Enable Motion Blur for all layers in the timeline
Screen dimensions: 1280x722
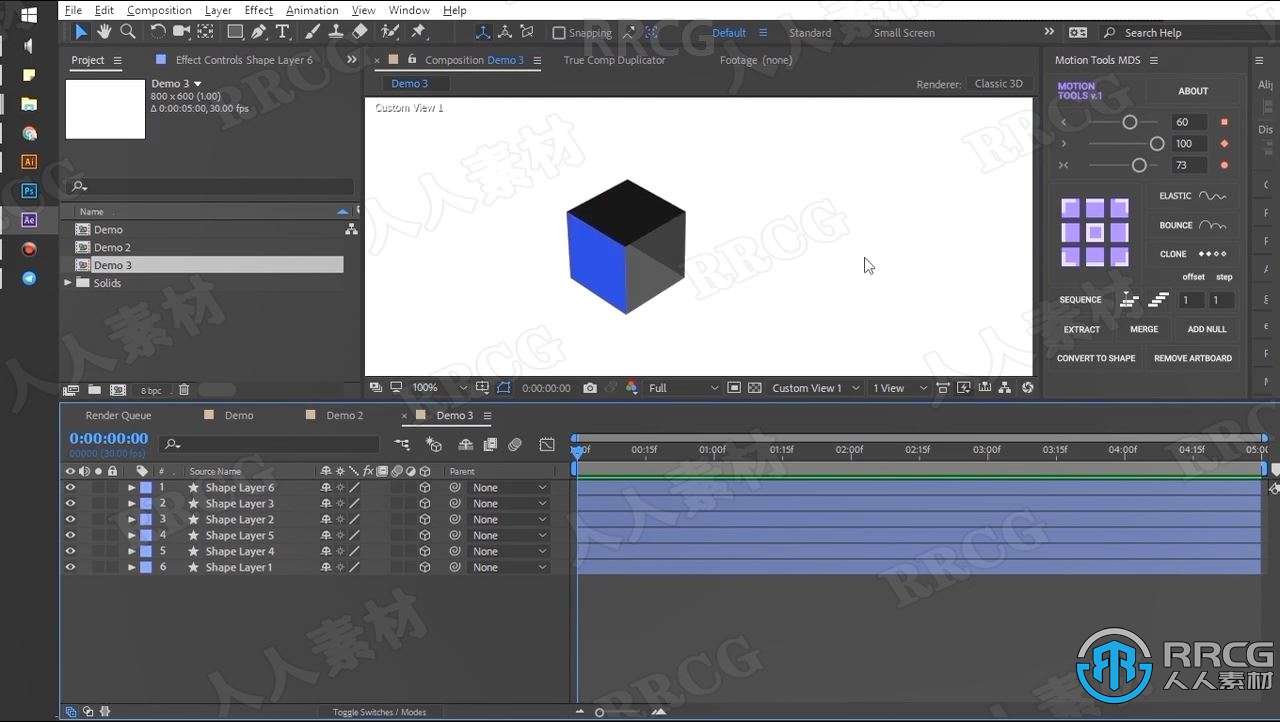tap(515, 444)
